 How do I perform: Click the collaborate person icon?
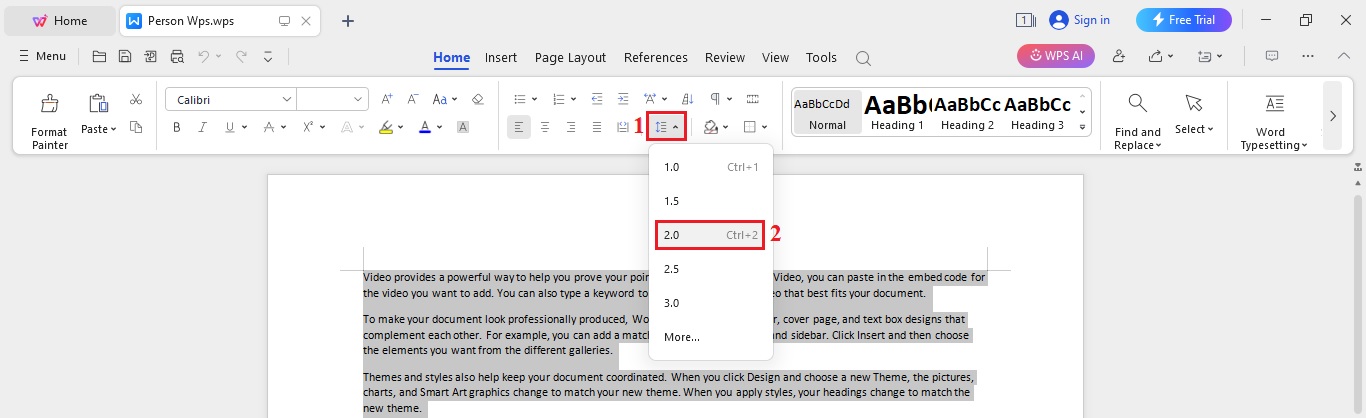pos(1119,56)
